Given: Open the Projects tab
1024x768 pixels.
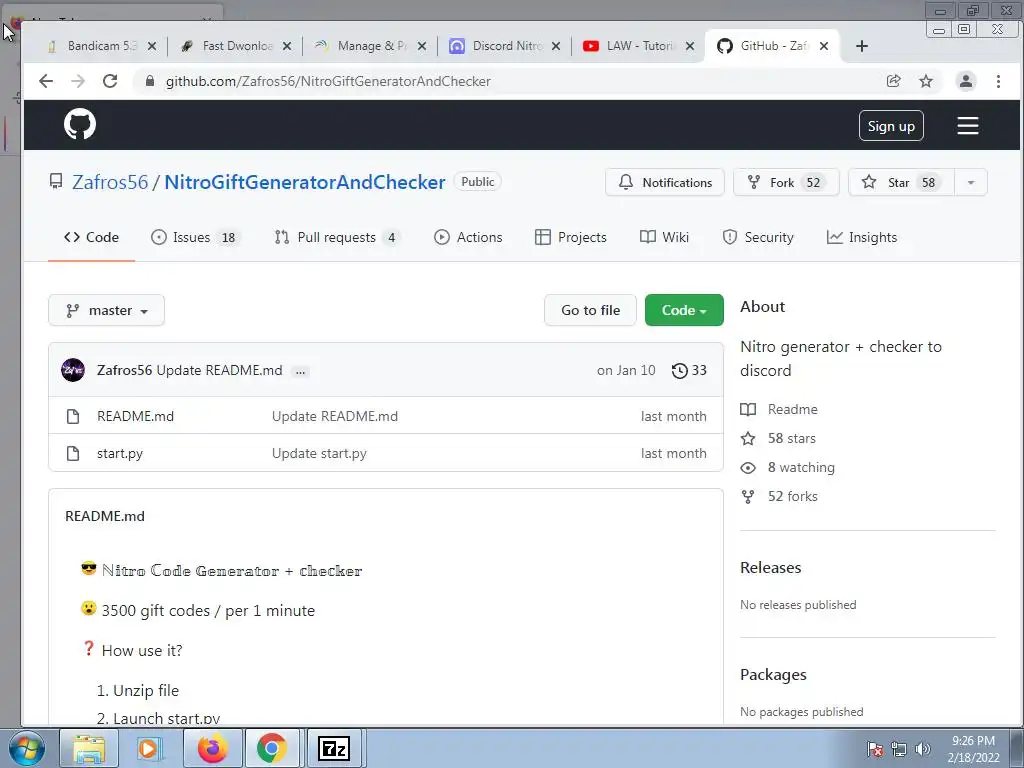Looking at the screenshot, I should 571,237.
